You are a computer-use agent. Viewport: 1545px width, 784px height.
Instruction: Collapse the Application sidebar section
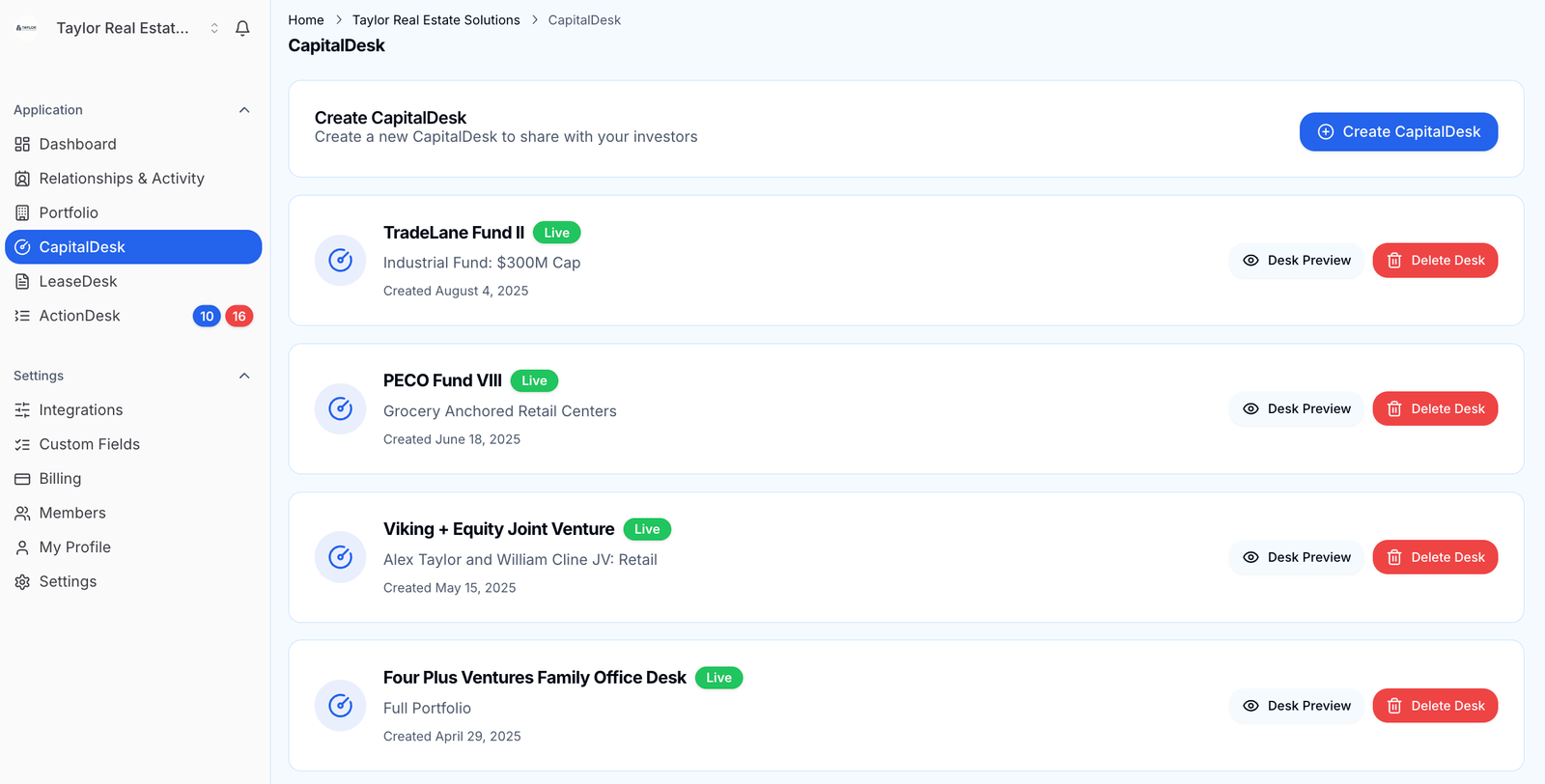click(x=244, y=110)
